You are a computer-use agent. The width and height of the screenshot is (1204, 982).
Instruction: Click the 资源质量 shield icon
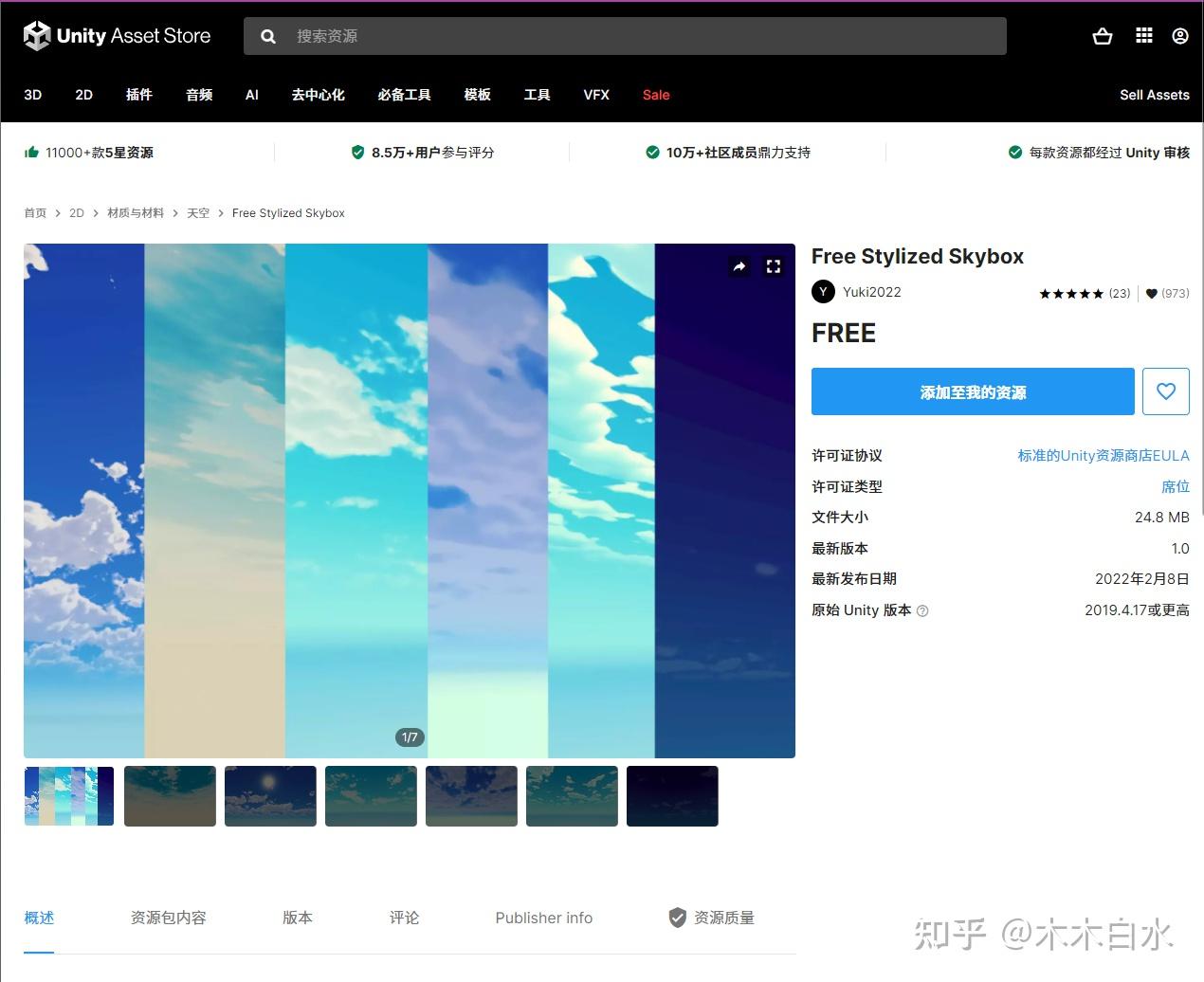point(677,917)
